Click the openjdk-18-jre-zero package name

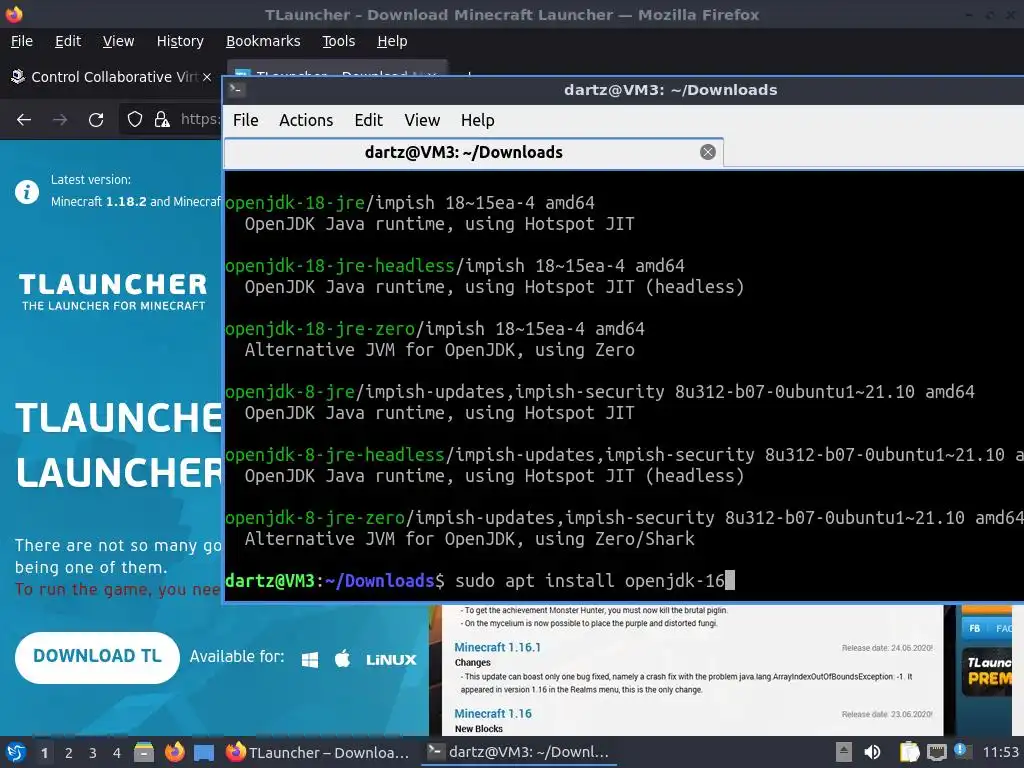(320, 328)
